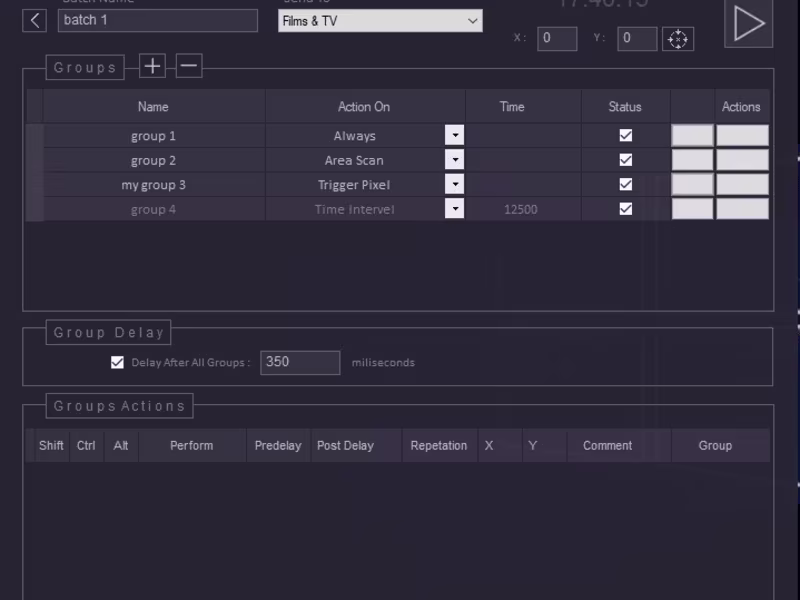Select the 'group 2' name cell

tap(154, 160)
